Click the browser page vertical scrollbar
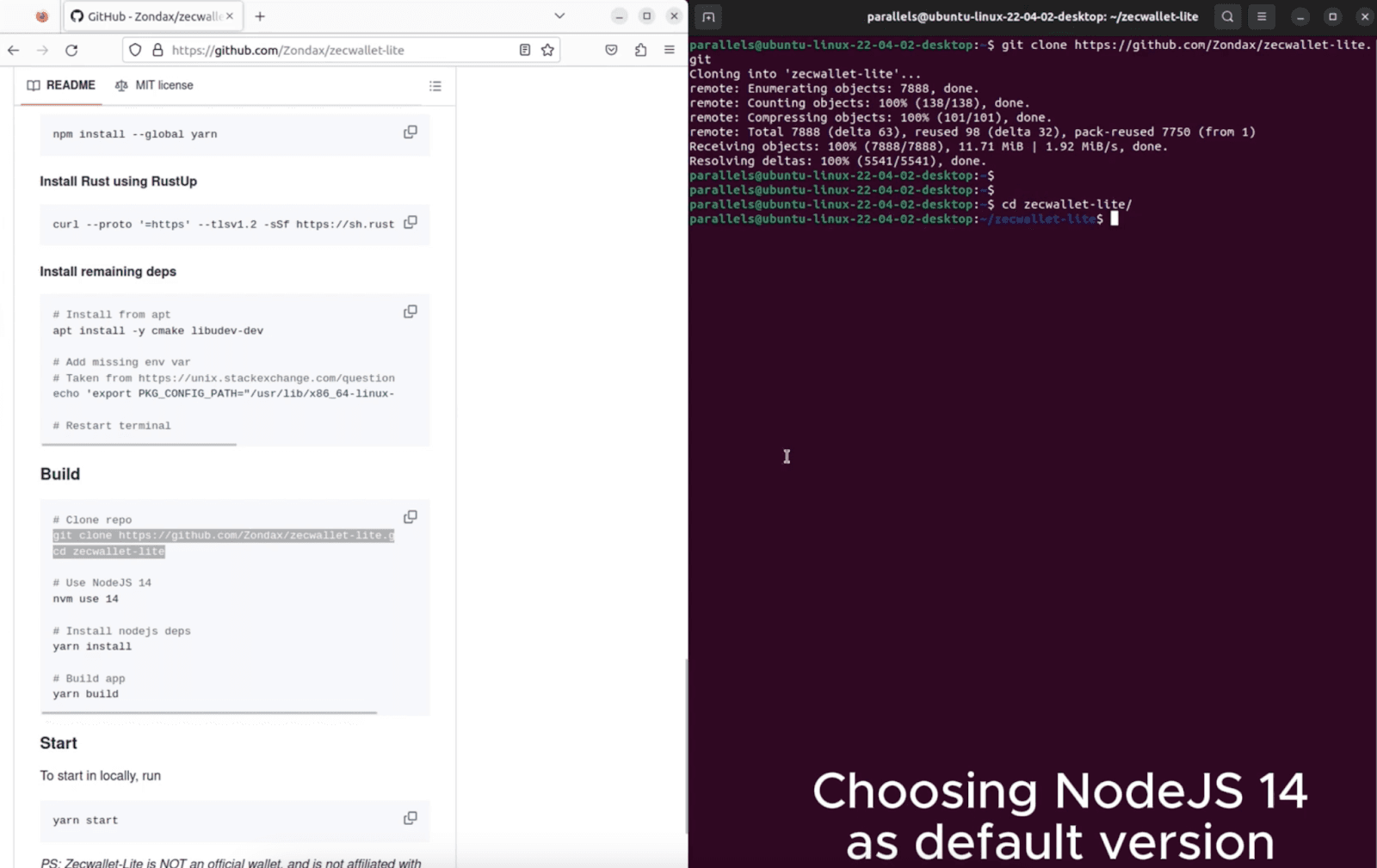The width and height of the screenshot is (1377, 868). [x=686, y=746]
